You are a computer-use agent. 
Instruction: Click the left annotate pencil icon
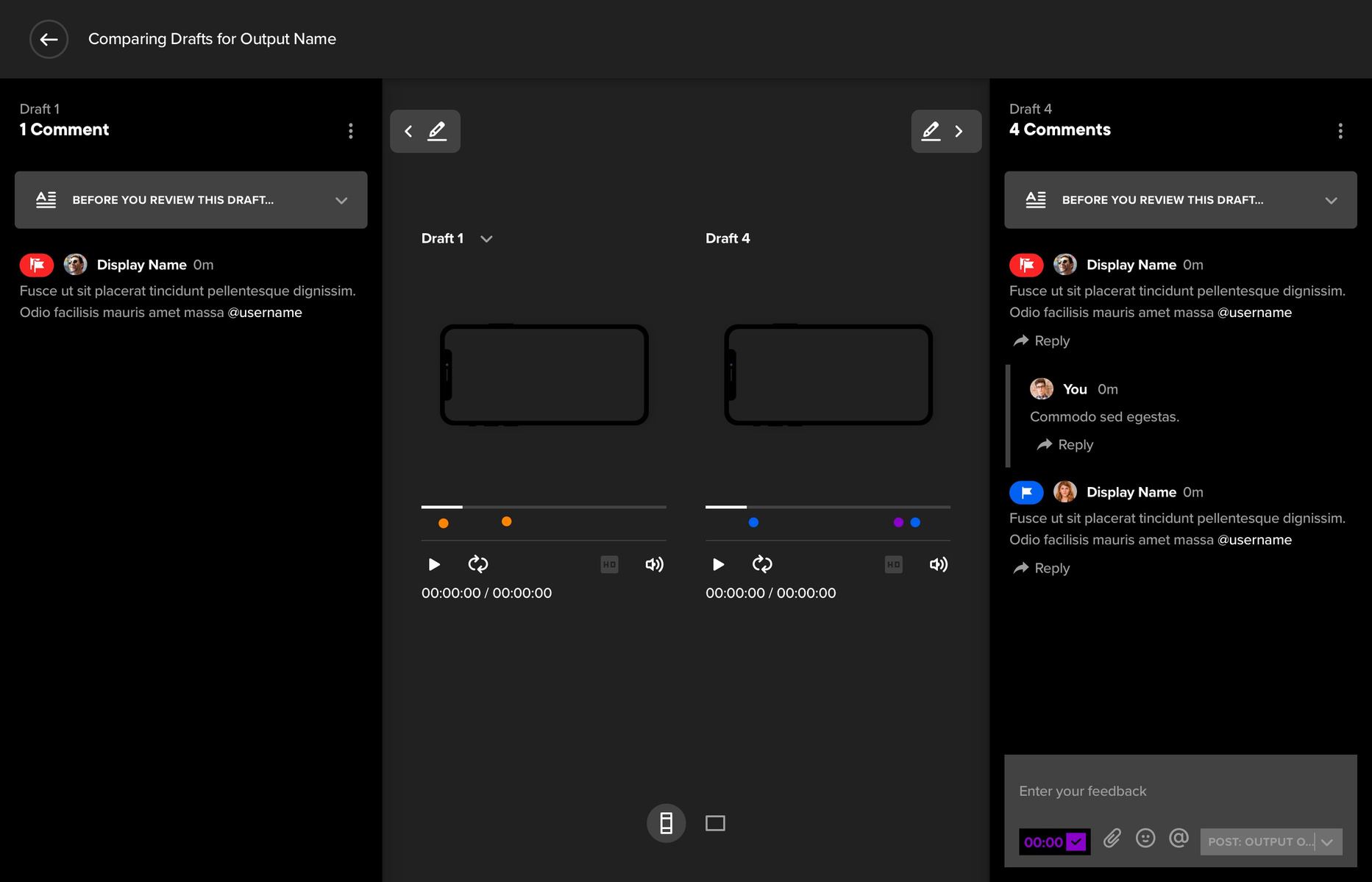pyautogui.click(x=437, y=131)
